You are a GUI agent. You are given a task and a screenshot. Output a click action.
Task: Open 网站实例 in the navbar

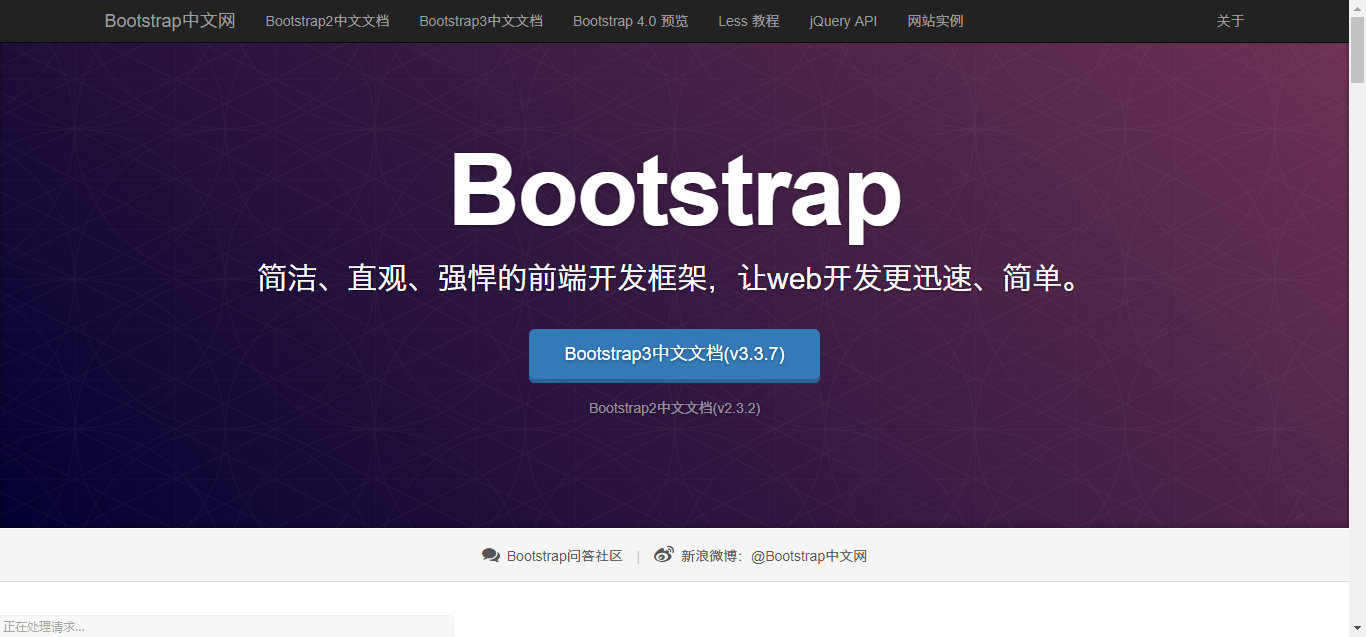coord(935,21)
